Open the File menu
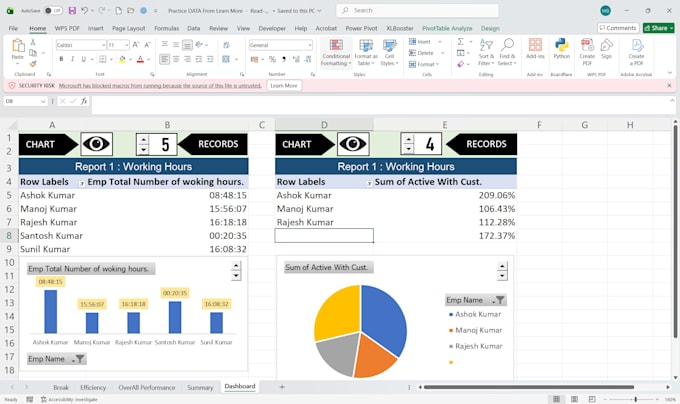This screenshot has width=680, height=404. (13, 28)
